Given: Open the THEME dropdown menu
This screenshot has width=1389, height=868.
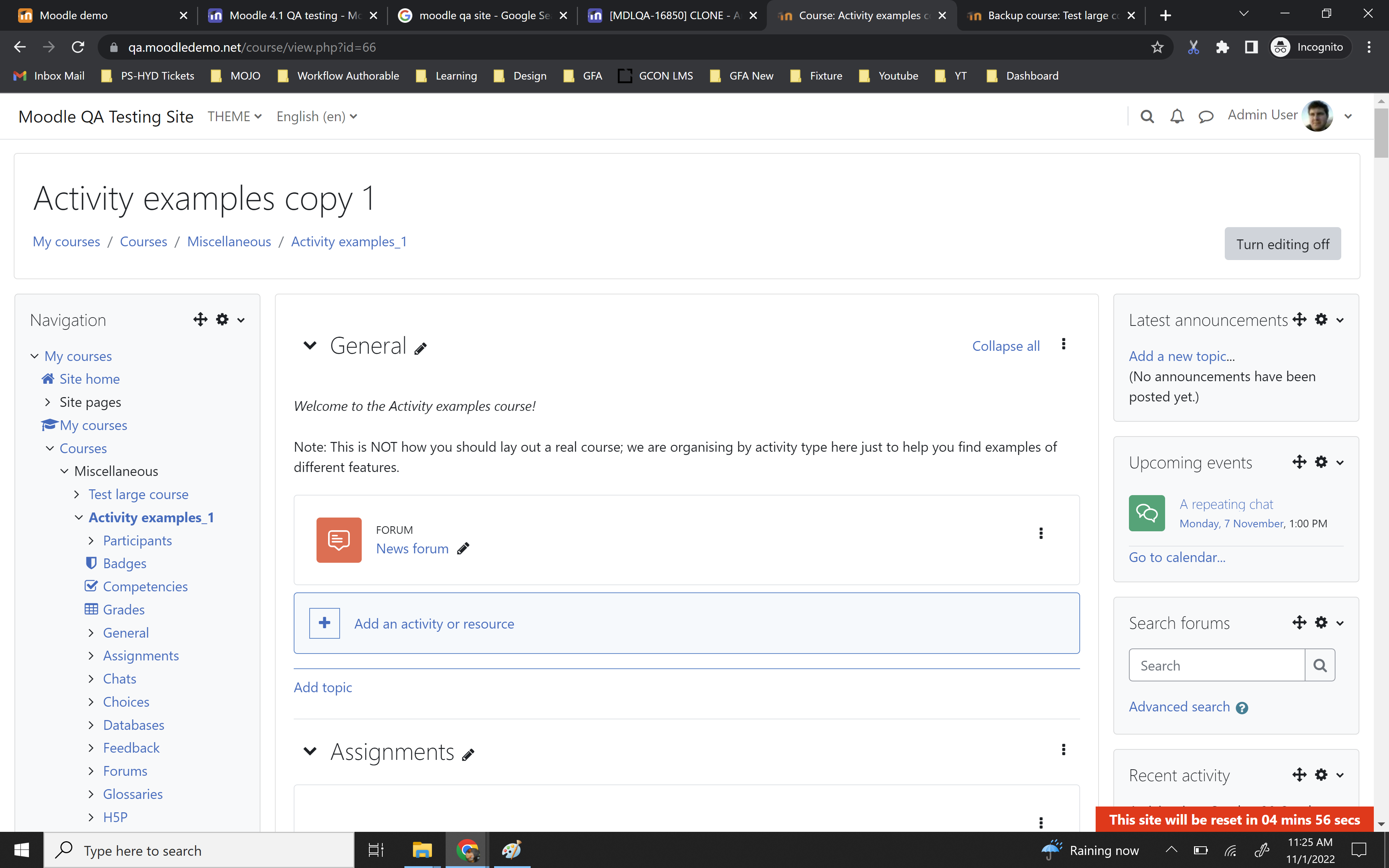Looking at the screenshot, I should (235, 116).
